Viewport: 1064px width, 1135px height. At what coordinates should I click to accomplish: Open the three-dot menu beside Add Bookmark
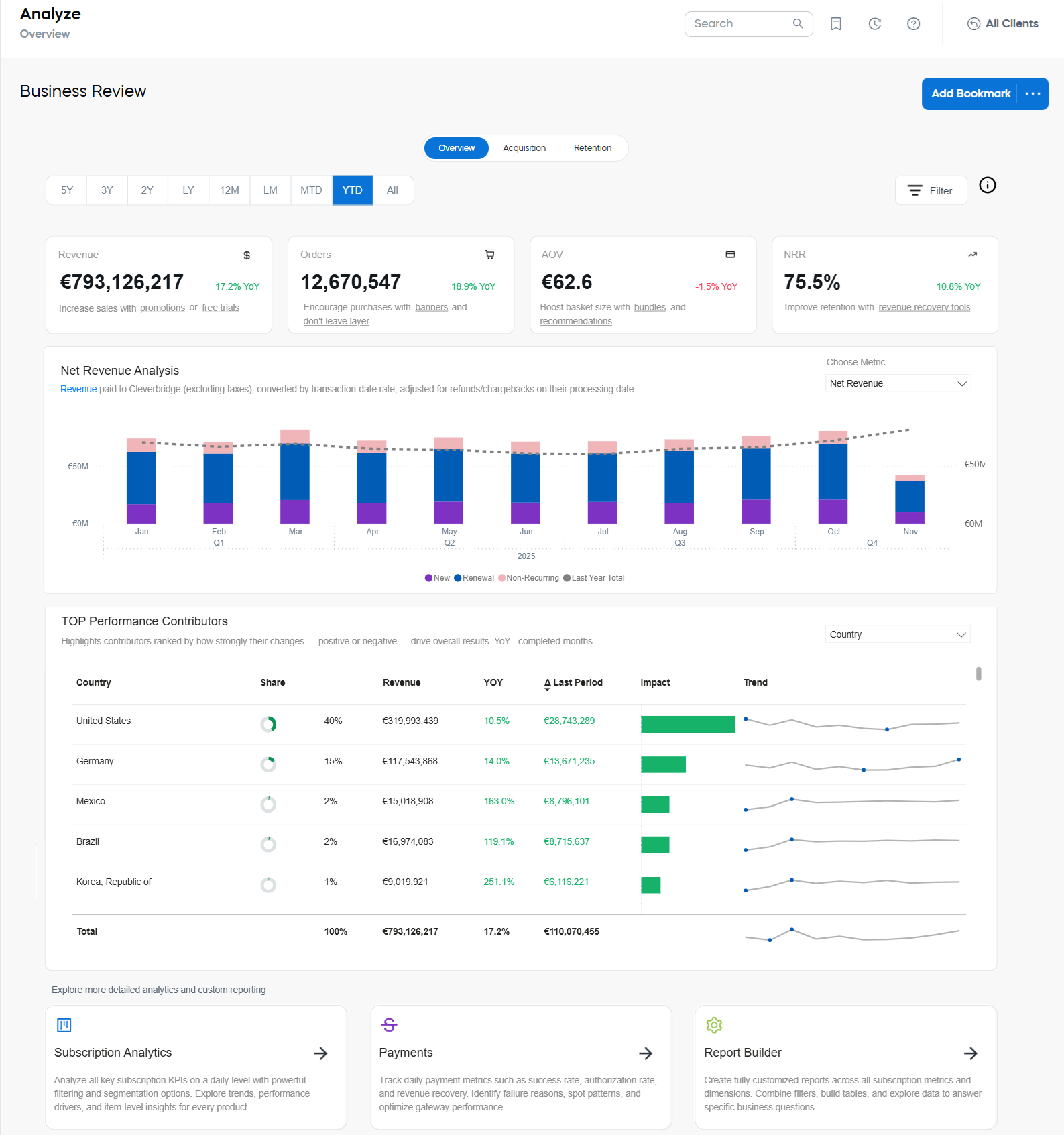click(1032, 94)
